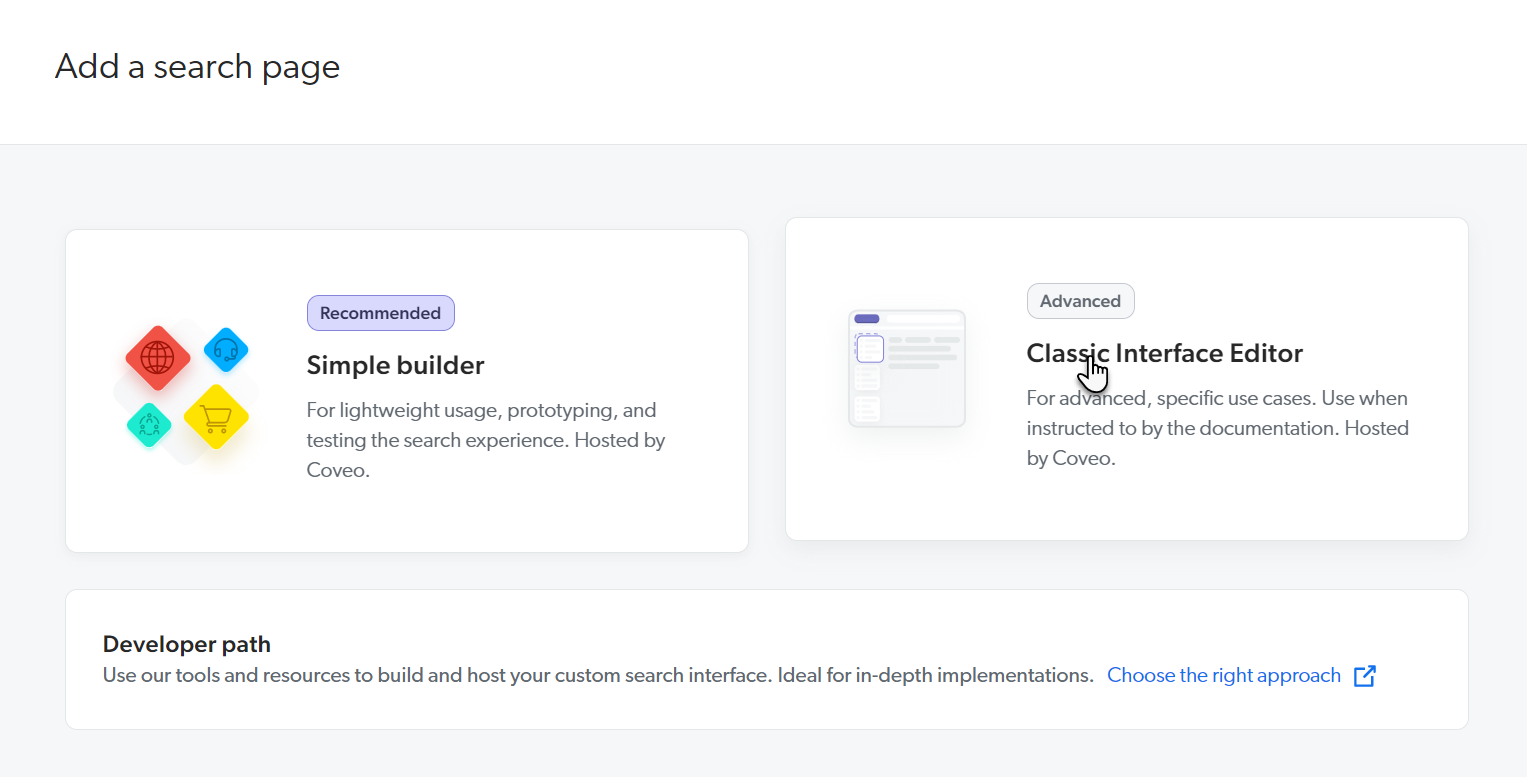Click the Recommended badge

pos(381,313)
